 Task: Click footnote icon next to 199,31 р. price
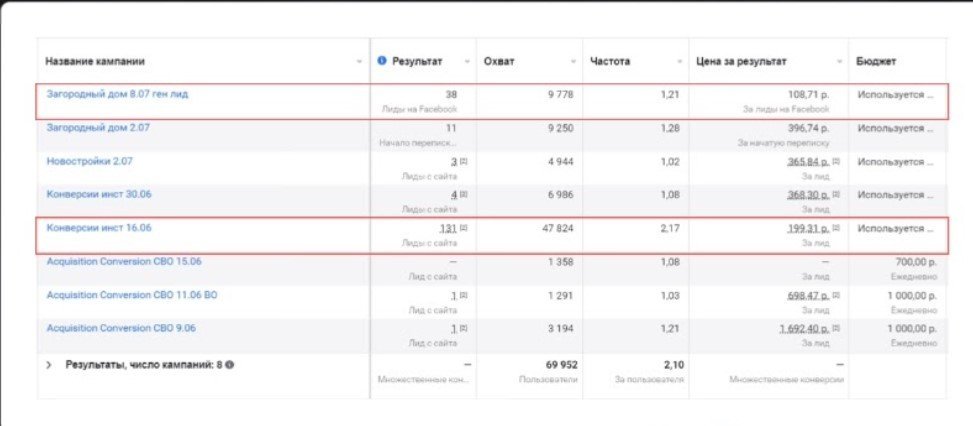pos(837,228)
